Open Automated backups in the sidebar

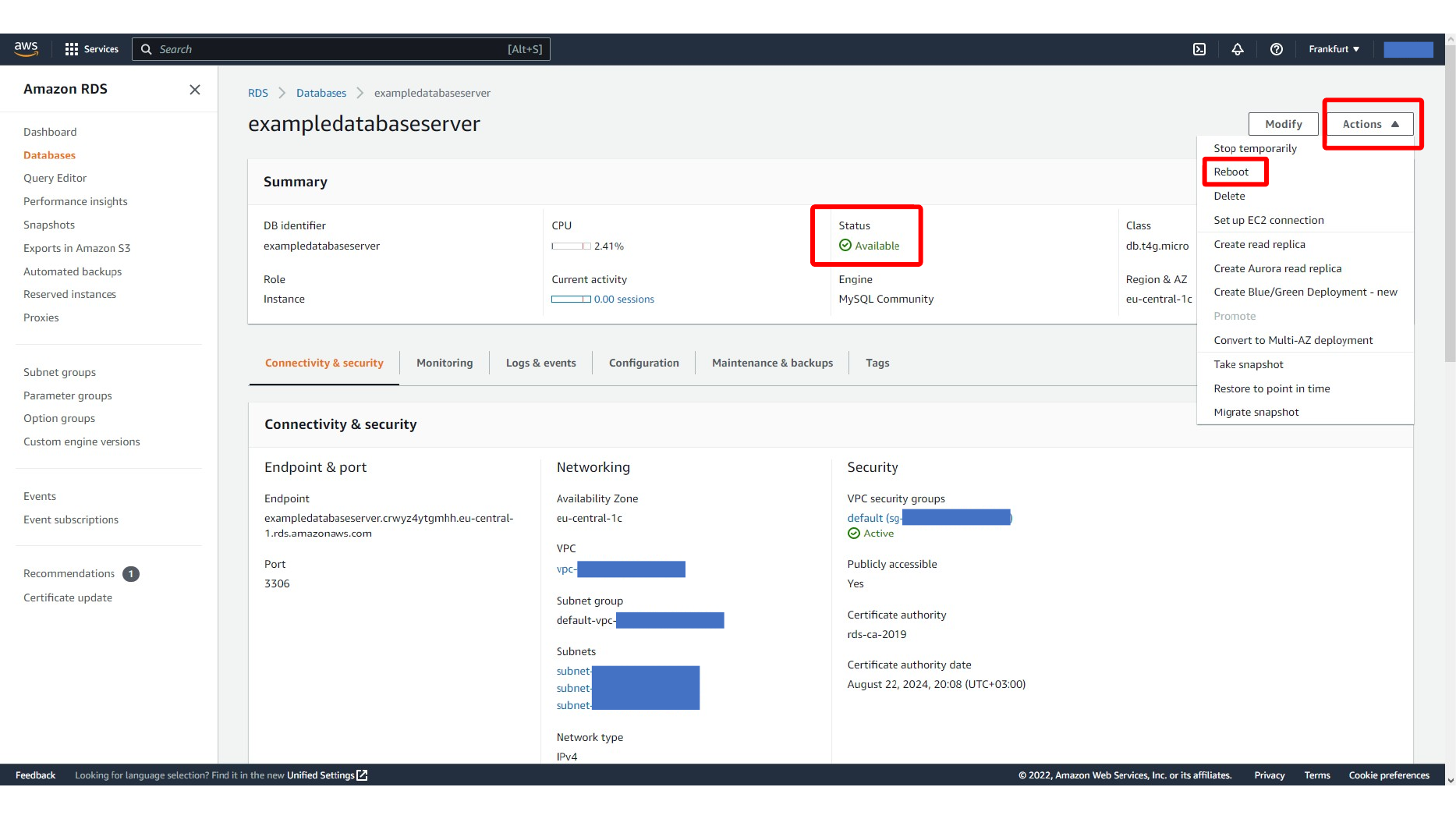73,271
